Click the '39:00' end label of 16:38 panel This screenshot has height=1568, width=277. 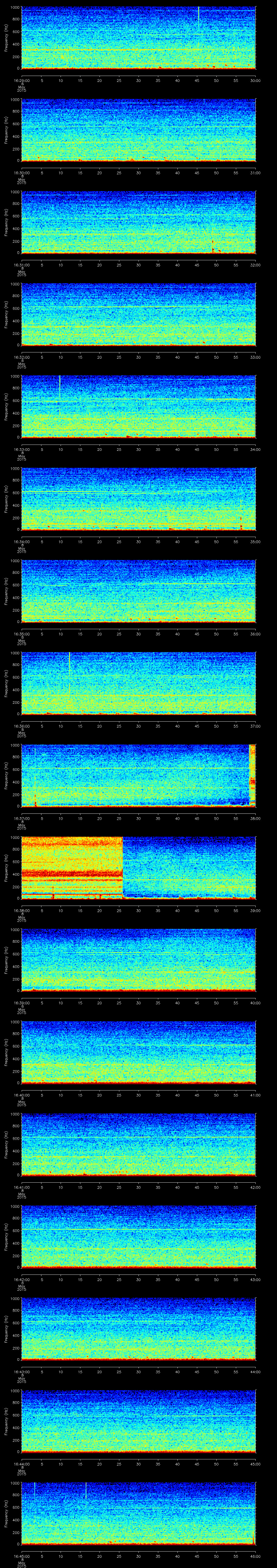[256, 910]
